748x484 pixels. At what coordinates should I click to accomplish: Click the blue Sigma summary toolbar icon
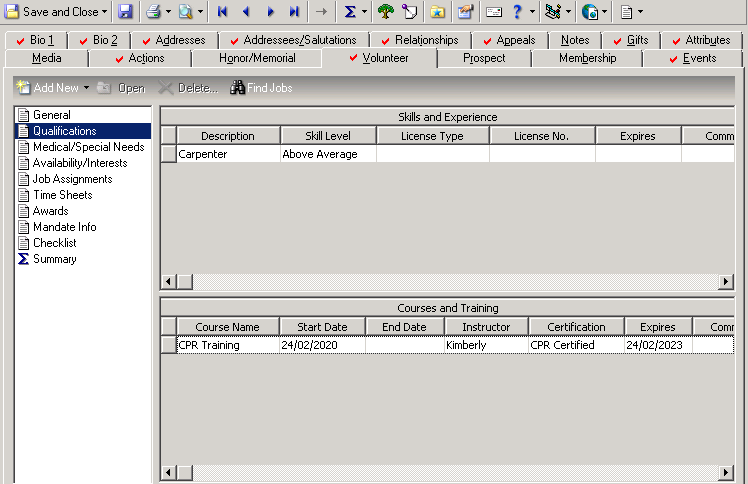[350, 11]
